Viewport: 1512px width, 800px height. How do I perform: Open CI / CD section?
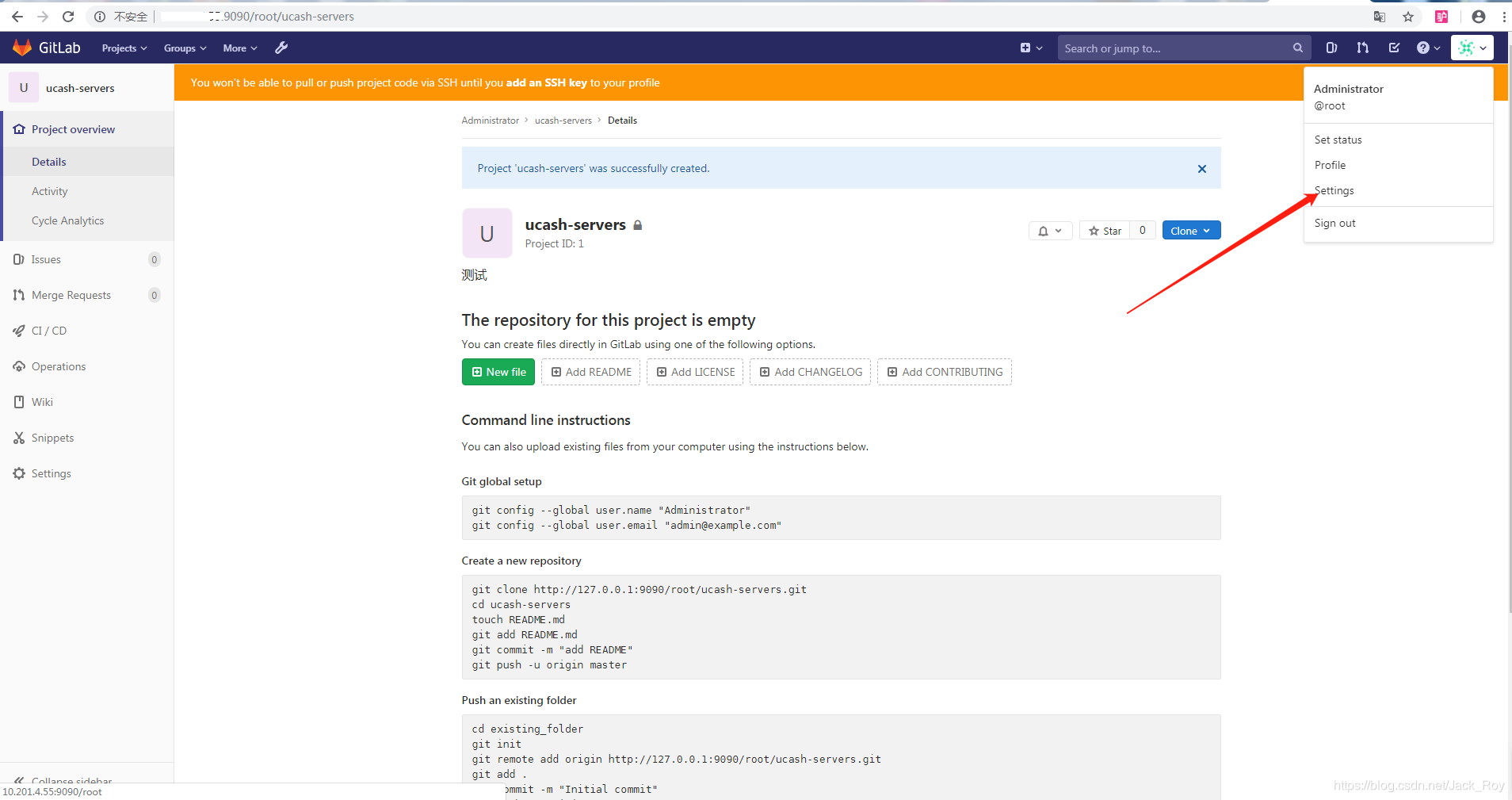[49, 331]
